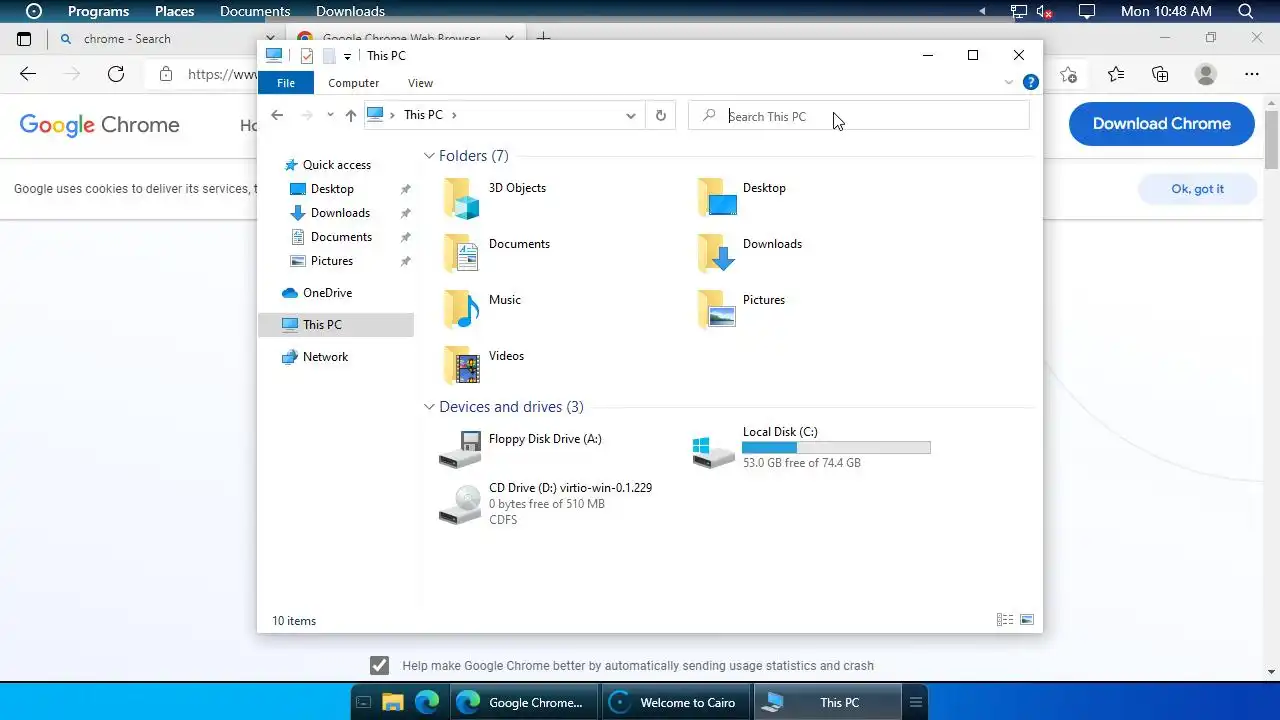This screenshot has width=1280, height=720.
Task: Collapse the Folders (7) group
Action: (429, 156)
